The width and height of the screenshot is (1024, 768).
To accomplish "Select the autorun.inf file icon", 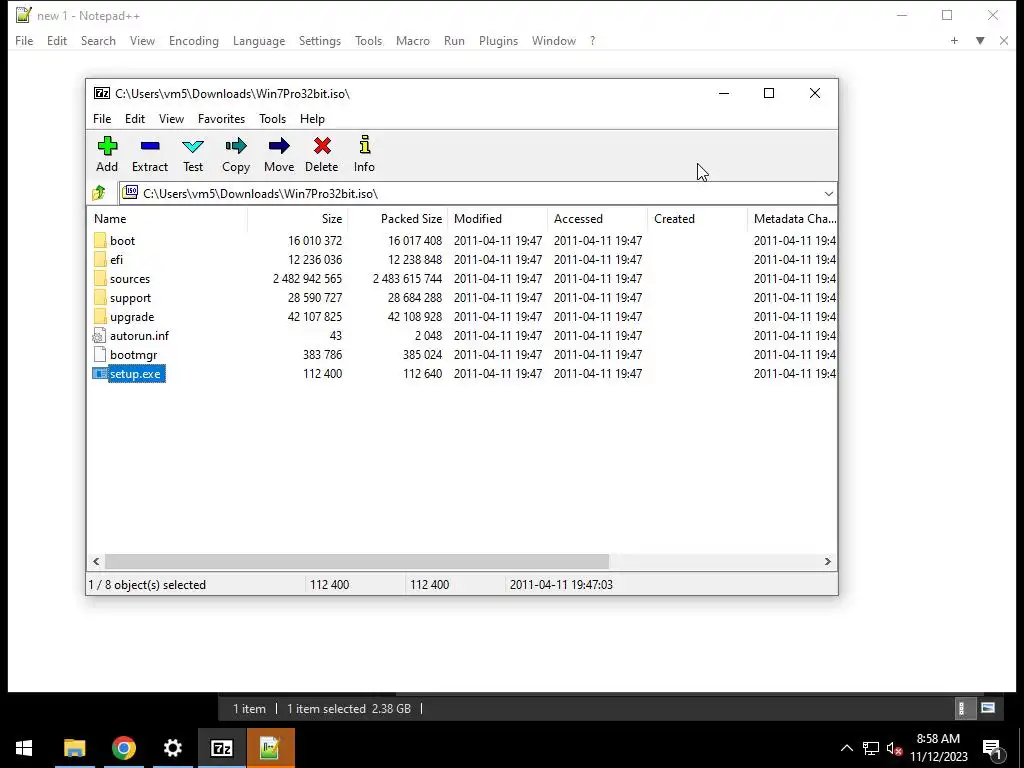I will (x=99, y=336).
